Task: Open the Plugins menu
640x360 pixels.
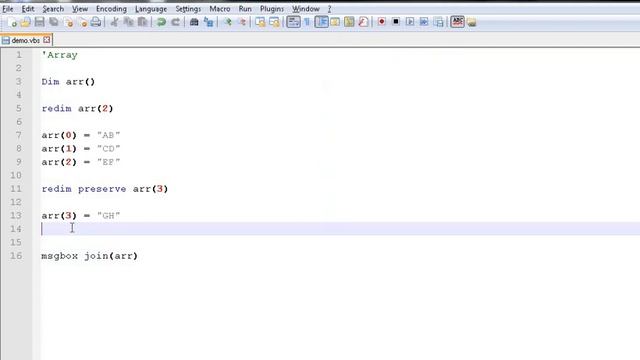Action: [x=272, y=9]
